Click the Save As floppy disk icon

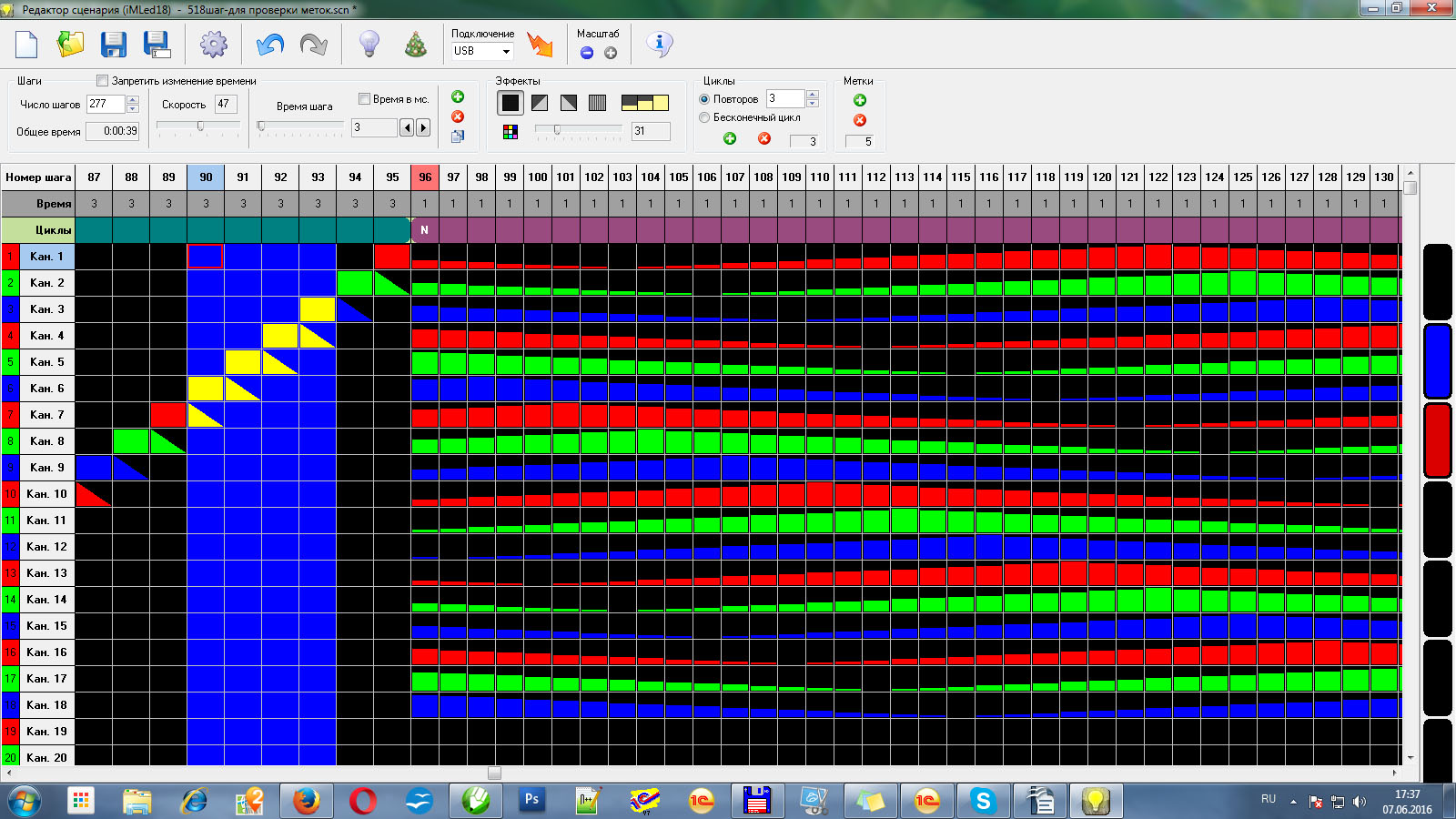point(157,44)
